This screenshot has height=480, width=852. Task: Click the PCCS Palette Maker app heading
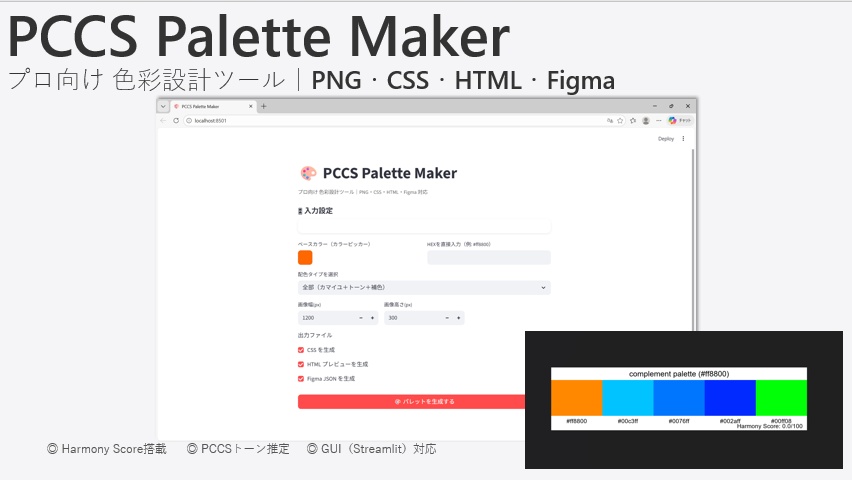click(390, 173)
